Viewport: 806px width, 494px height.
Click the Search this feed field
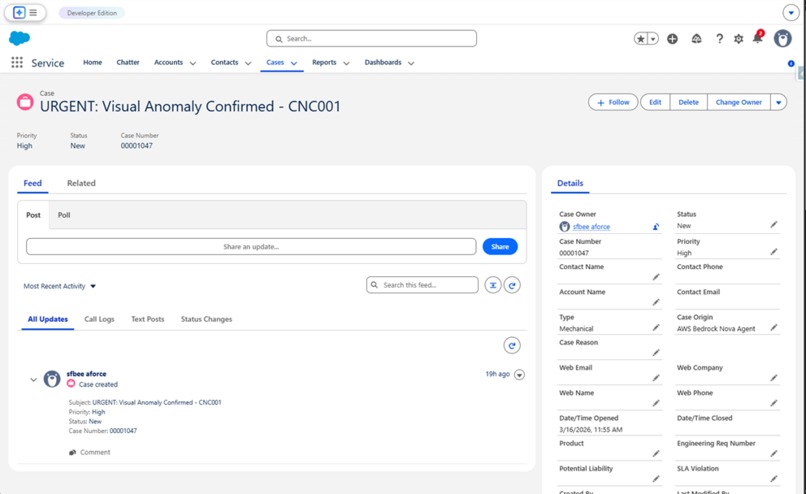click(422, 285)
